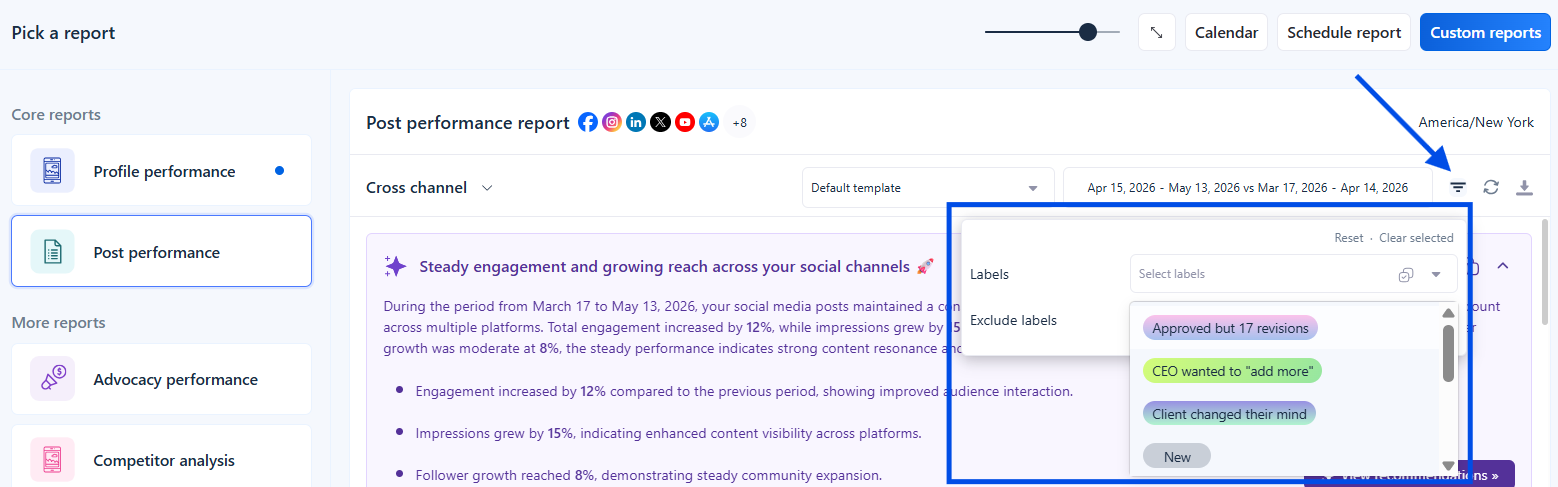Click the Facebook channel icon
The height and width of the screenshot is (487, 1558).
[x=588, y=122]
